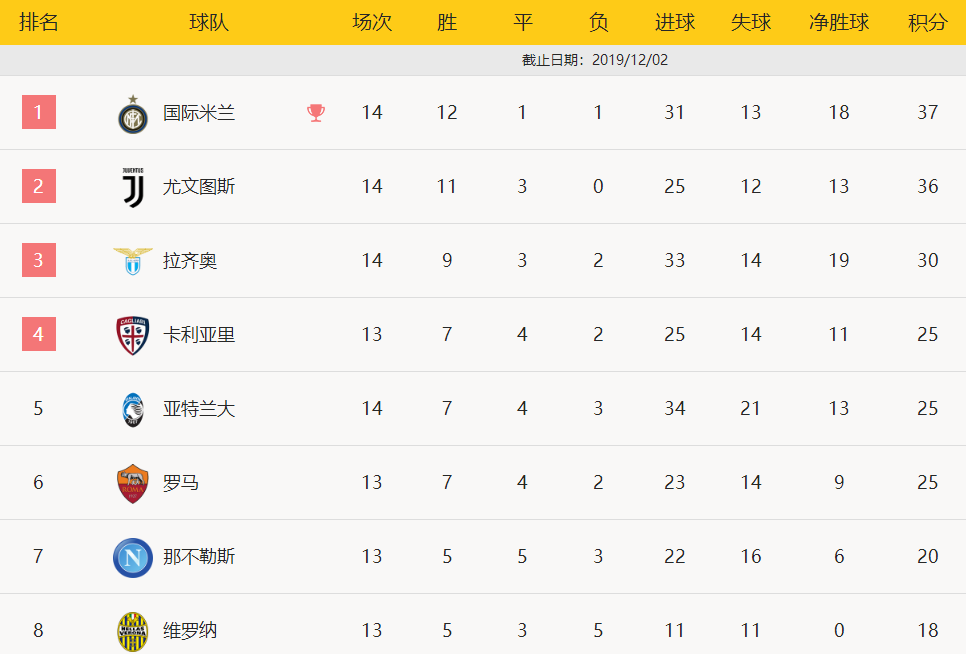Click the 截止日期 2019/12/02 date label
The image size is (966, 654).
pos(595,60)
